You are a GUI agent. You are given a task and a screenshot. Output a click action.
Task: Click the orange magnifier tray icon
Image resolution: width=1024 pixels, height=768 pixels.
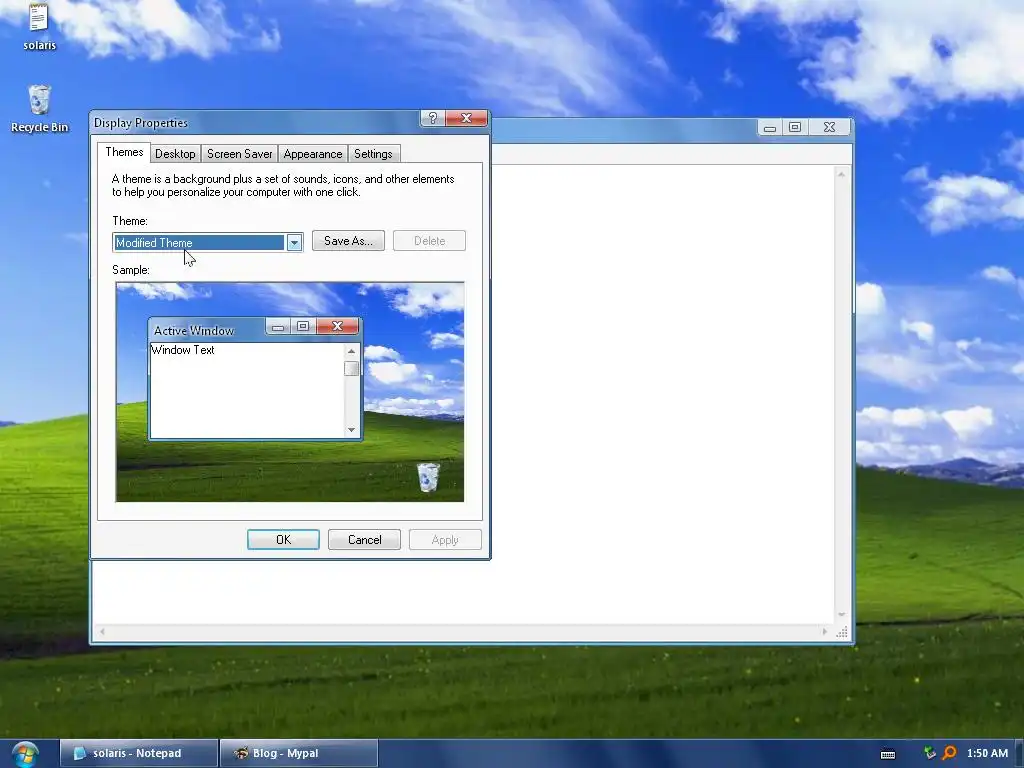point(950,753)
